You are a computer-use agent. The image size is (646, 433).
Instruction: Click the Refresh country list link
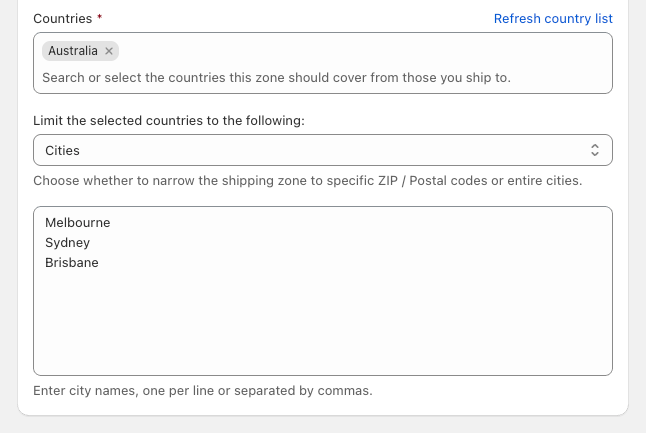click(x=553, y=18)
